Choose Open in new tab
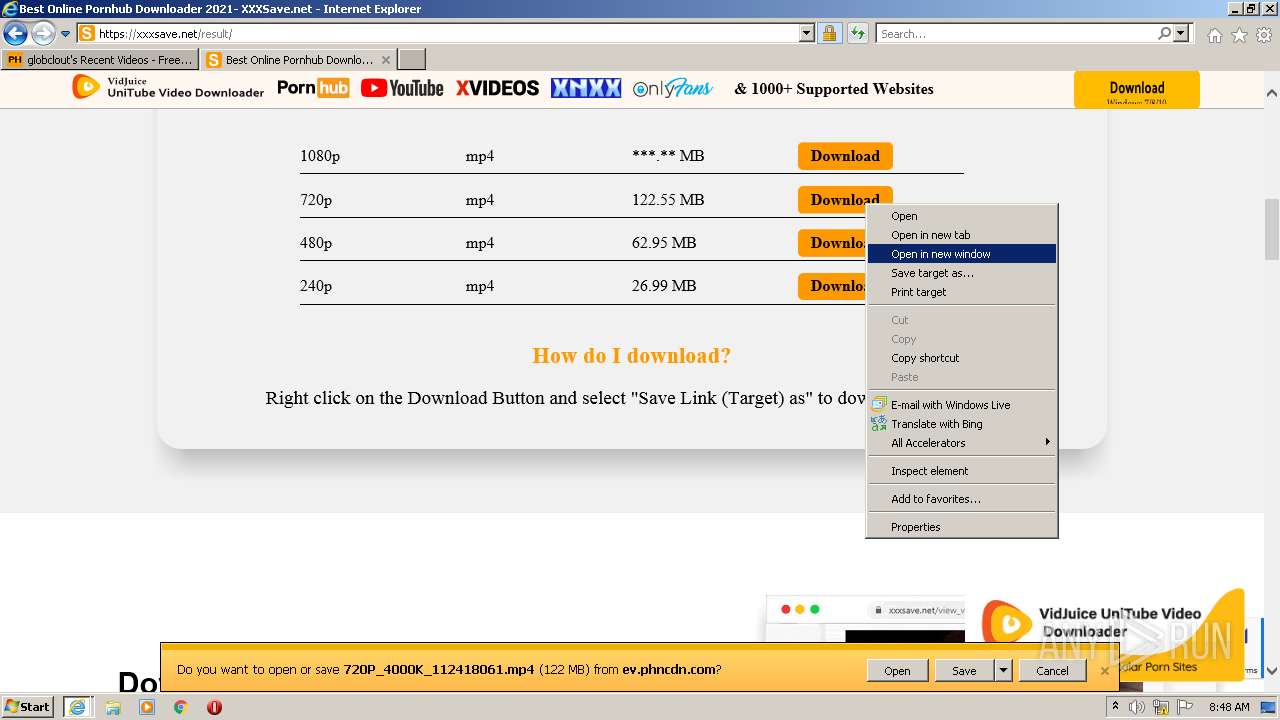This screenshot has height=720, width=1280. (961, 235)
